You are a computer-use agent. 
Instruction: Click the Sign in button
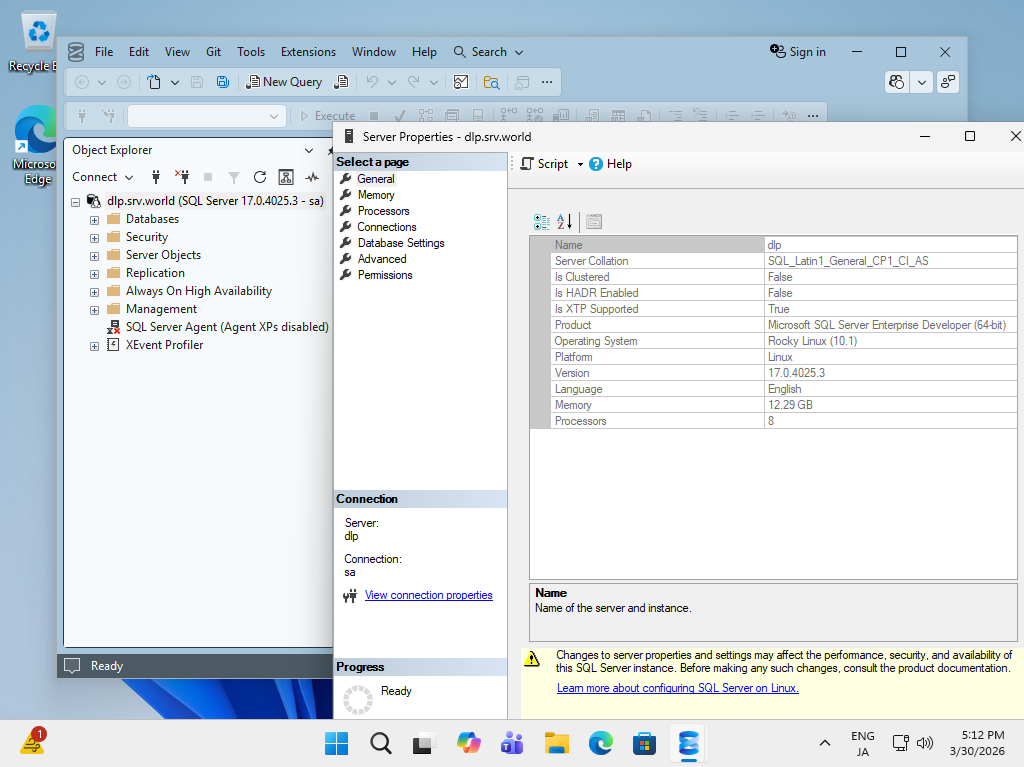coord(797,52)
